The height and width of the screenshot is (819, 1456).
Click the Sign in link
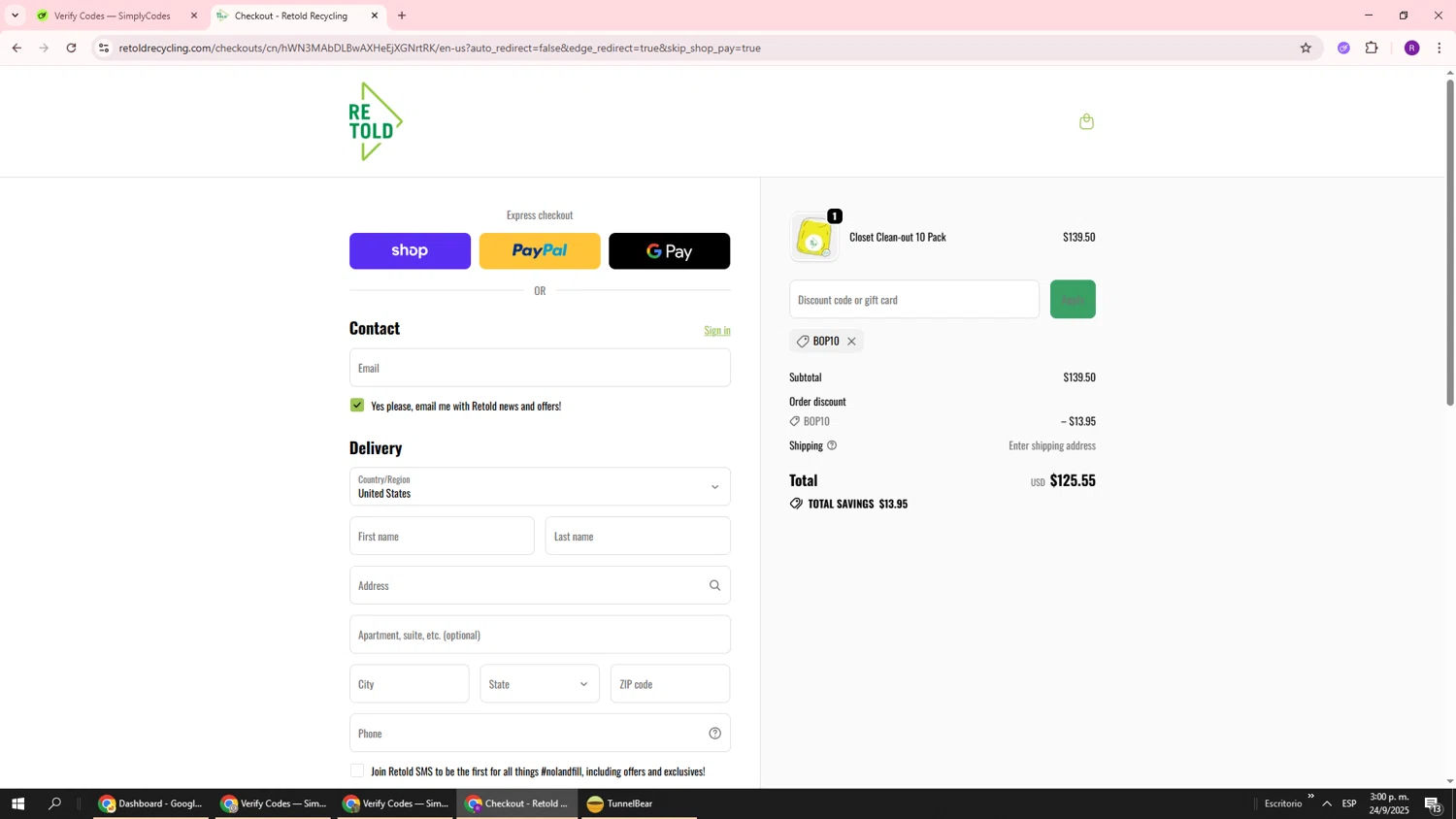717,331
